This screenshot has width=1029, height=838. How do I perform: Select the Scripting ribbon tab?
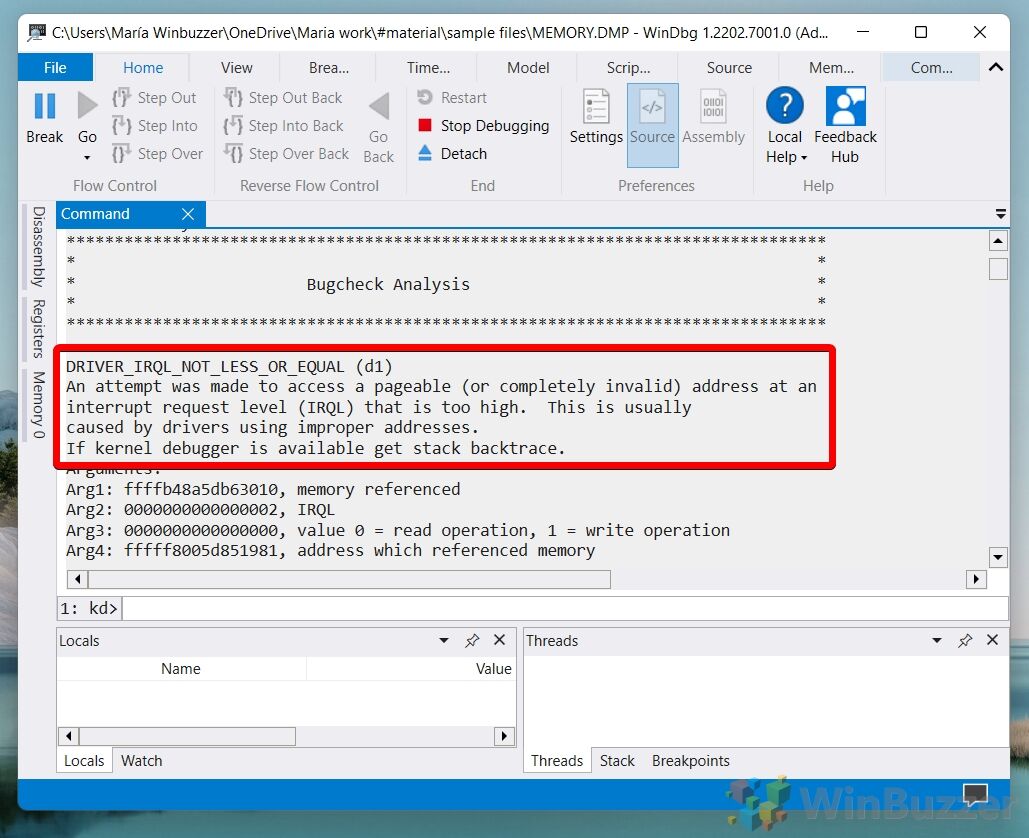click(628, 68)
